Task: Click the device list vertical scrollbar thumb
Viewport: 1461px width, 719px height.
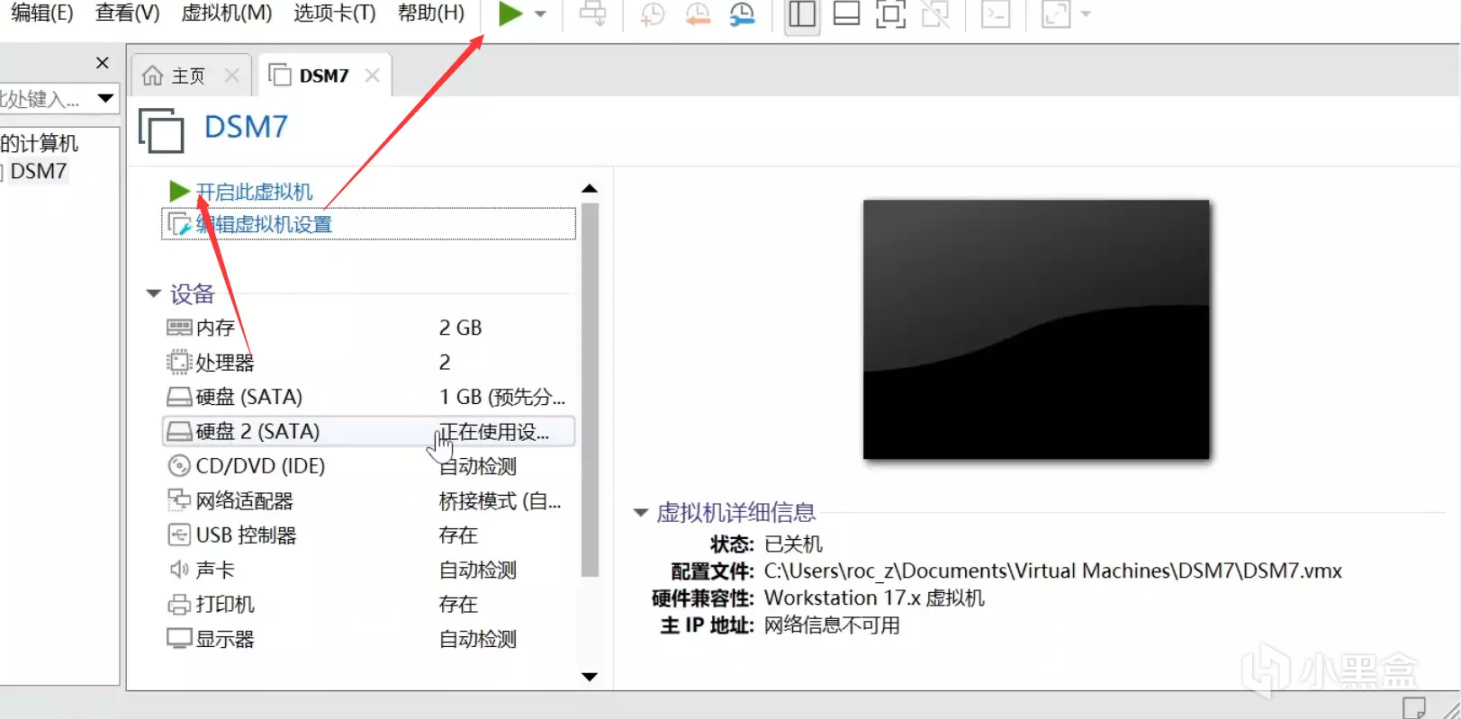Action: (x=590, y=390)
